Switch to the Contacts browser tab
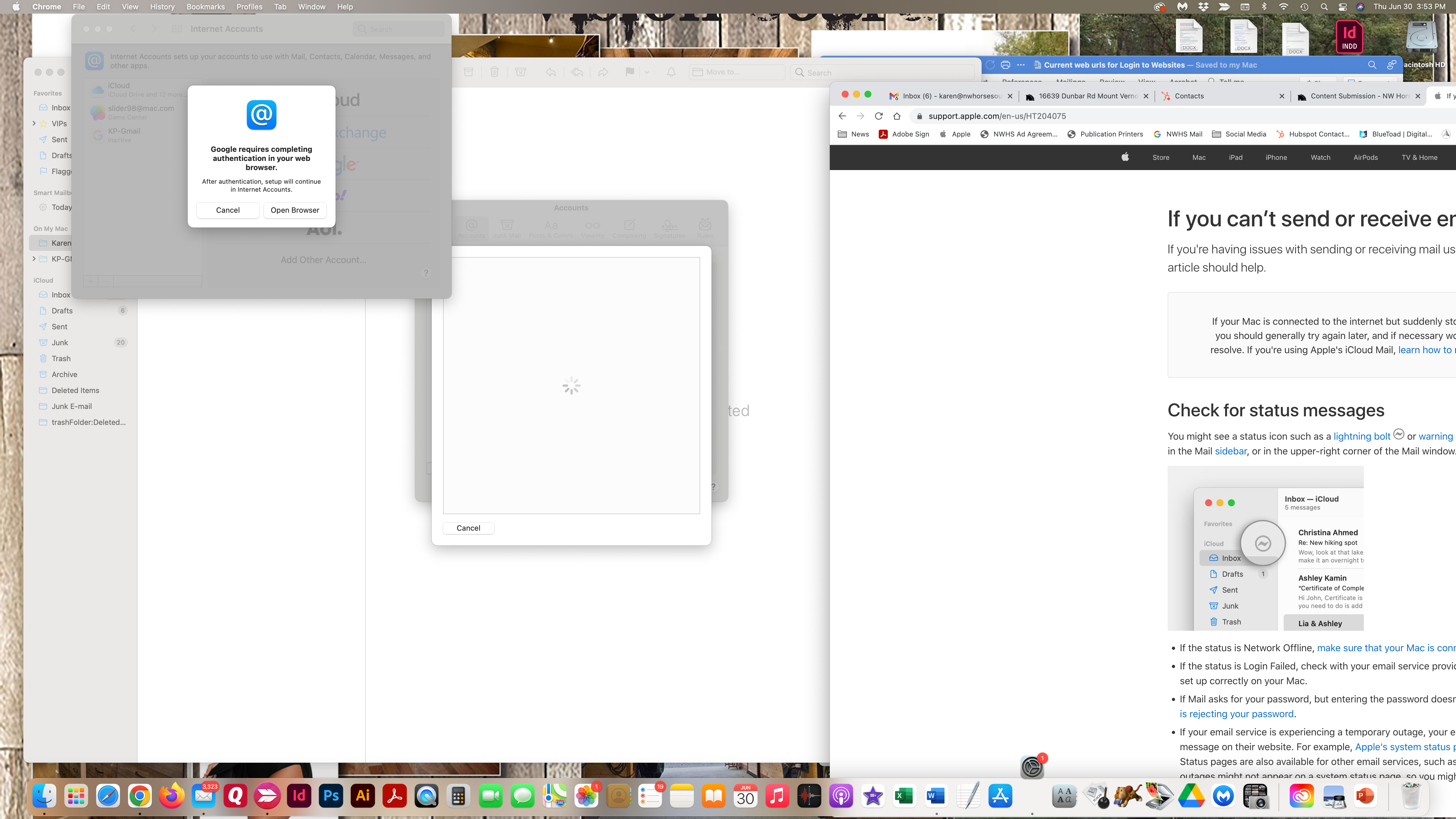This screenshot has width=1456, height=819. [1189, 96]
